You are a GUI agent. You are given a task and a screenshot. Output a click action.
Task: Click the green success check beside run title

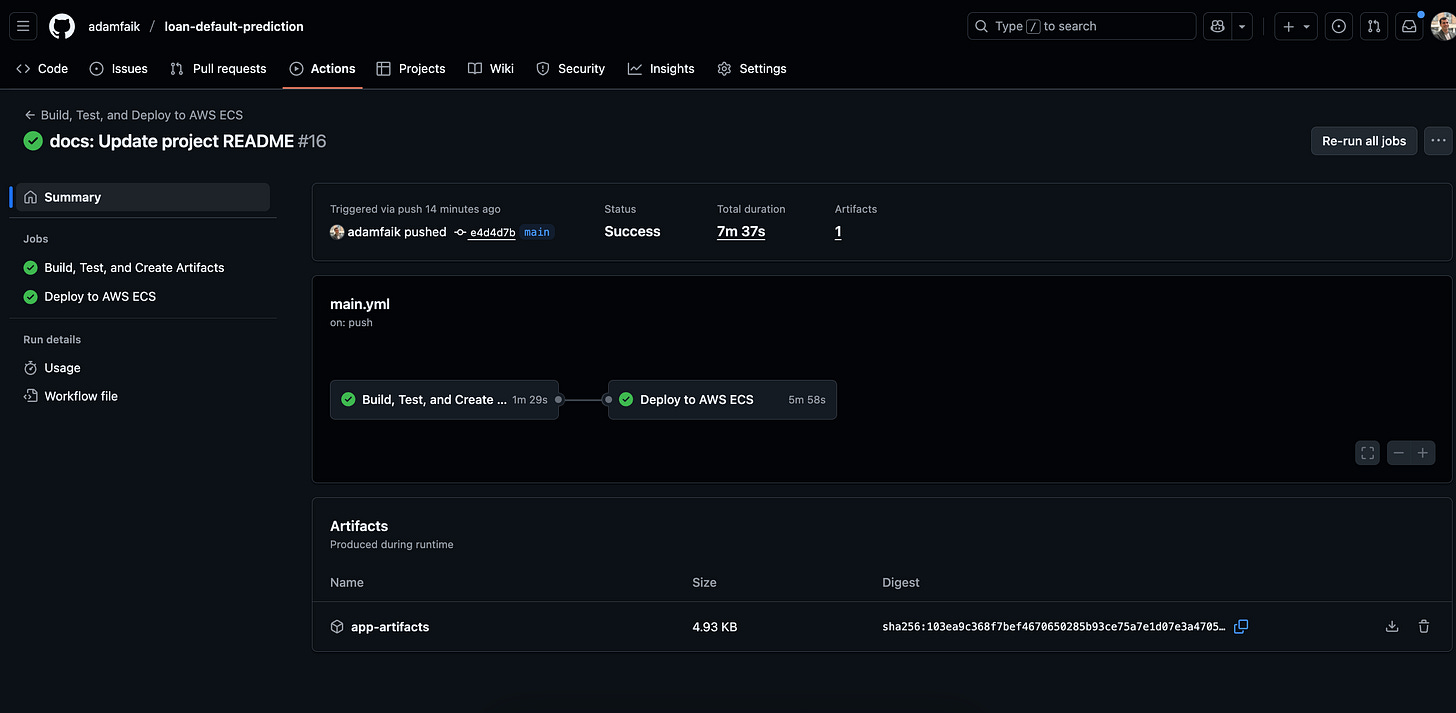(33, 141)
